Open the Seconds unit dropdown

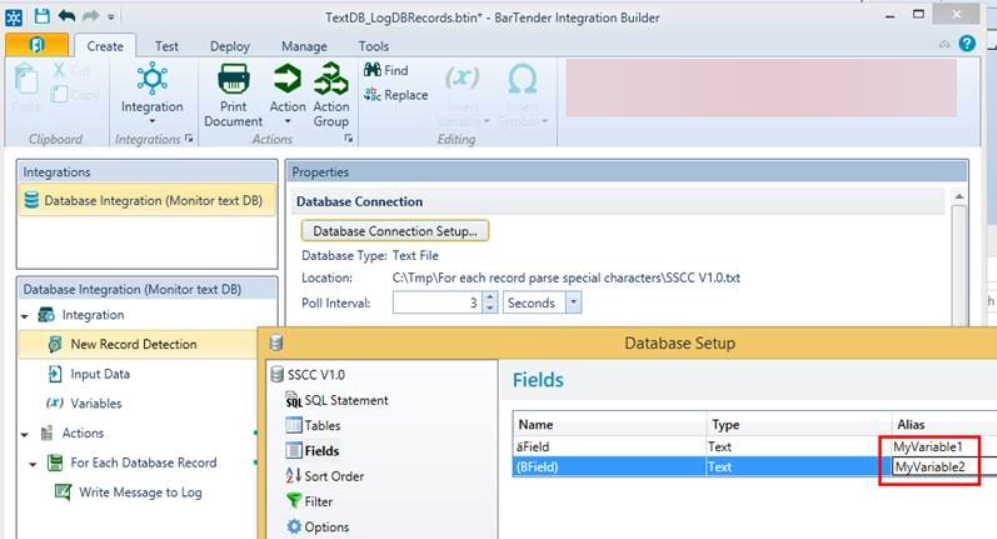pos(574,303)
